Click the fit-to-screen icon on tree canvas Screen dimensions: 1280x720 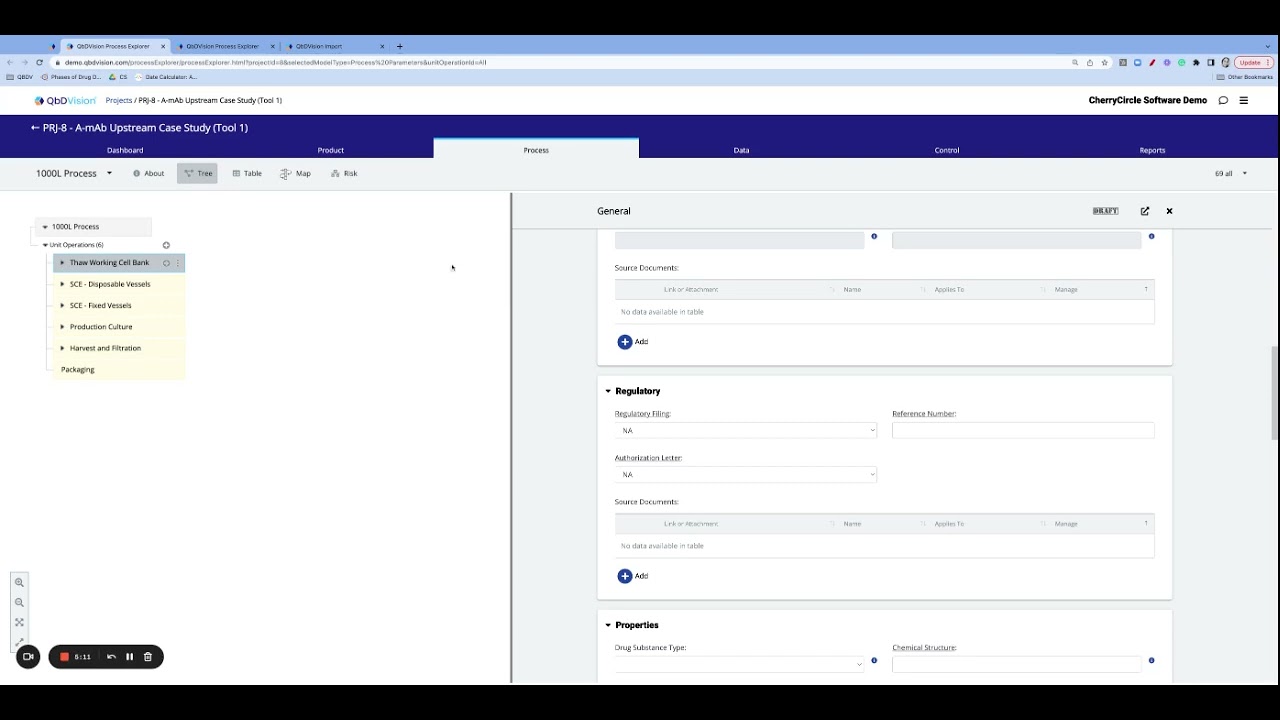pyautogui.click(x=19, y=622)
